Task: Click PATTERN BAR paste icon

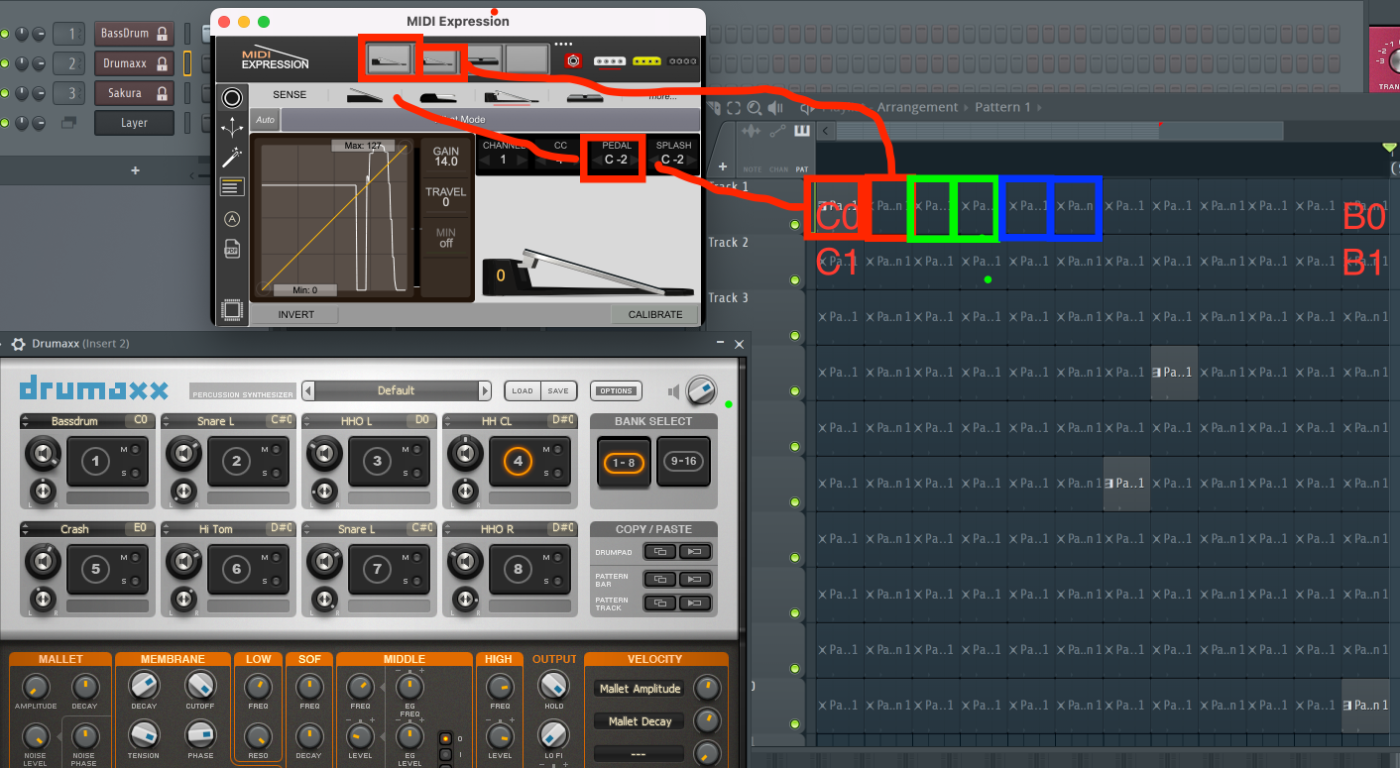Action: coord(695,579)
